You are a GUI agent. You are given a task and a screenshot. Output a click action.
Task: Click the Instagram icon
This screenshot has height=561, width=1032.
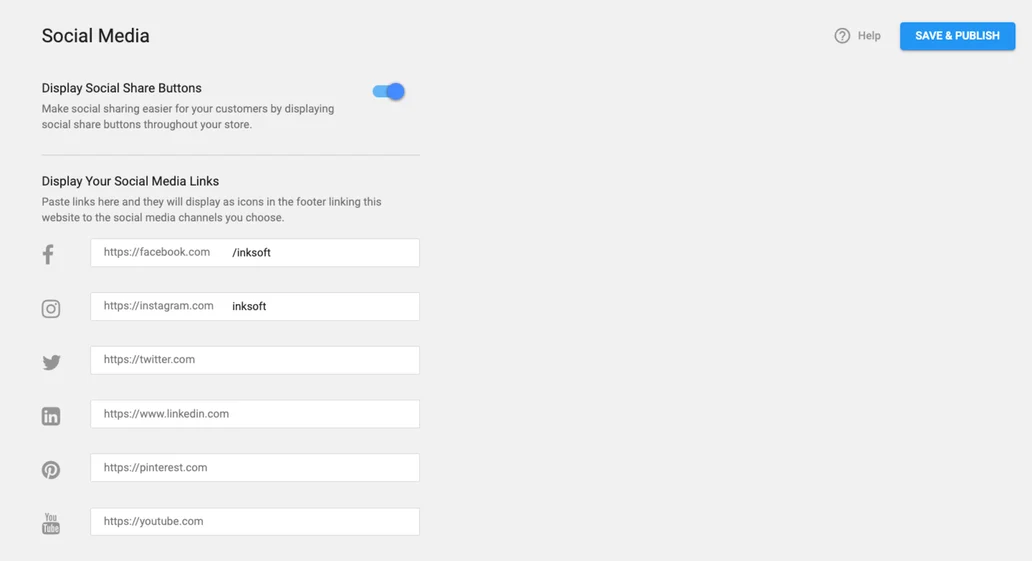coord(51,309)
